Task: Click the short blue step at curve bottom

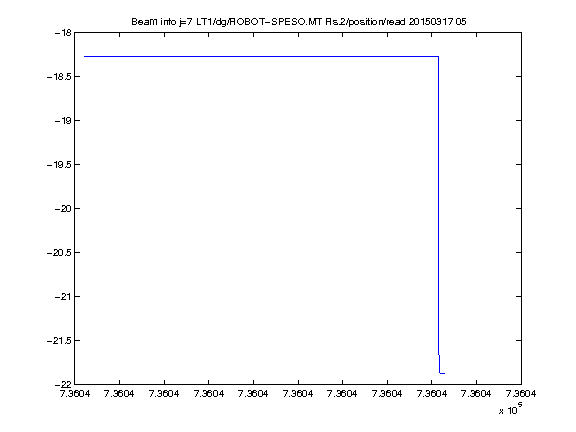Action: (442, 373)
